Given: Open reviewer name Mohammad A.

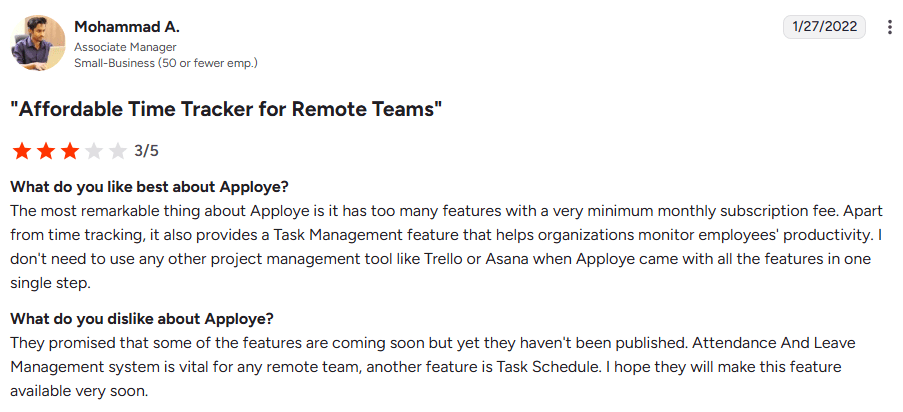Looking at the screenshot, I should click(x=127, y=27).
